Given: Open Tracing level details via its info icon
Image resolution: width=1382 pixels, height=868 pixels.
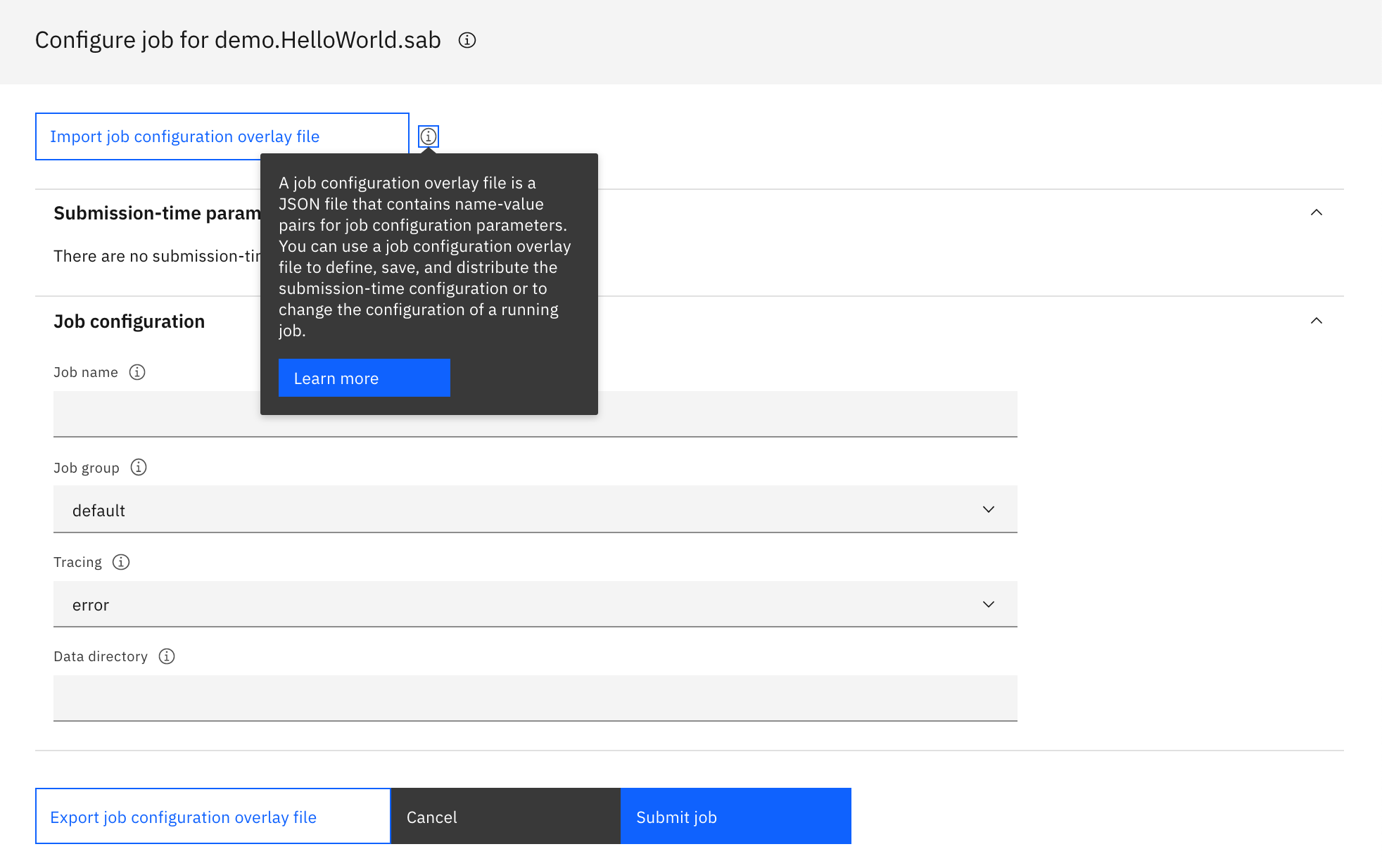Looking at the screenshot, I should [x=121, y=562].
